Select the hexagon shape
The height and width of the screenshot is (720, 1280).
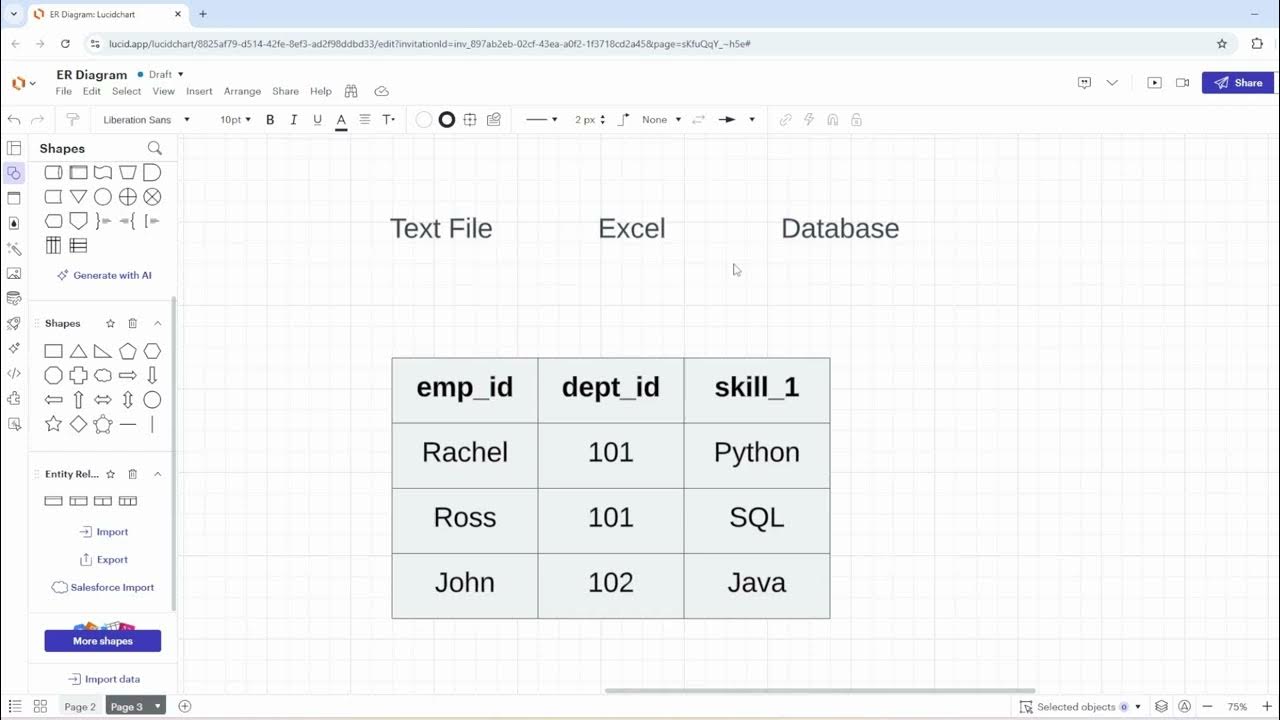152,351
